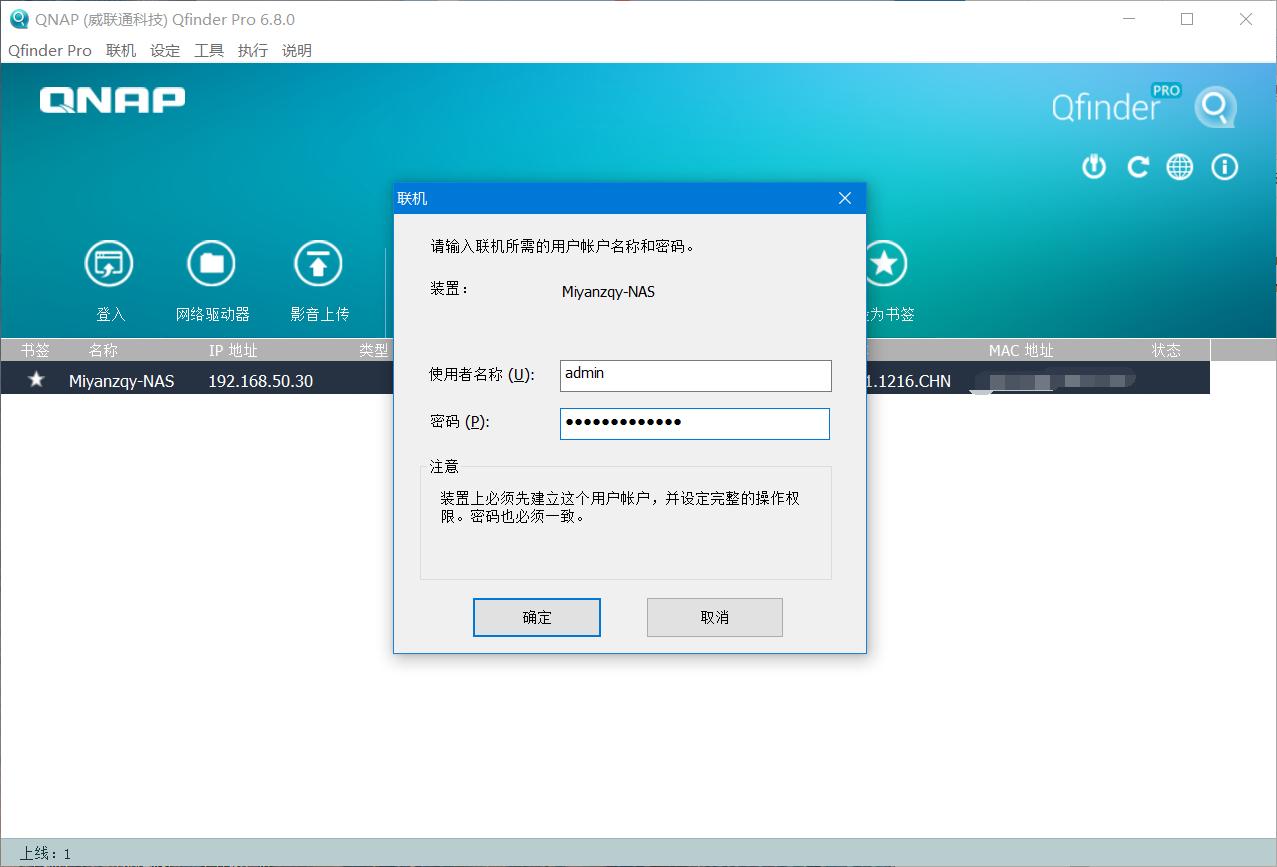Open the globe language icon
The height and width of the screenshot is (867, 1277).
1179,167
